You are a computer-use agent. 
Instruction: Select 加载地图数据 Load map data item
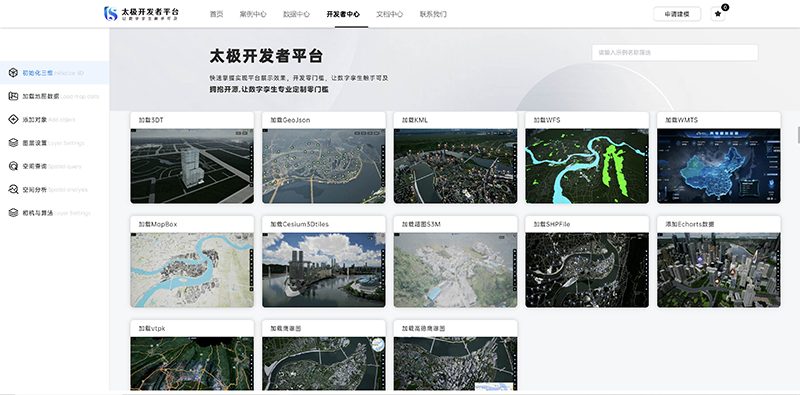55,96
